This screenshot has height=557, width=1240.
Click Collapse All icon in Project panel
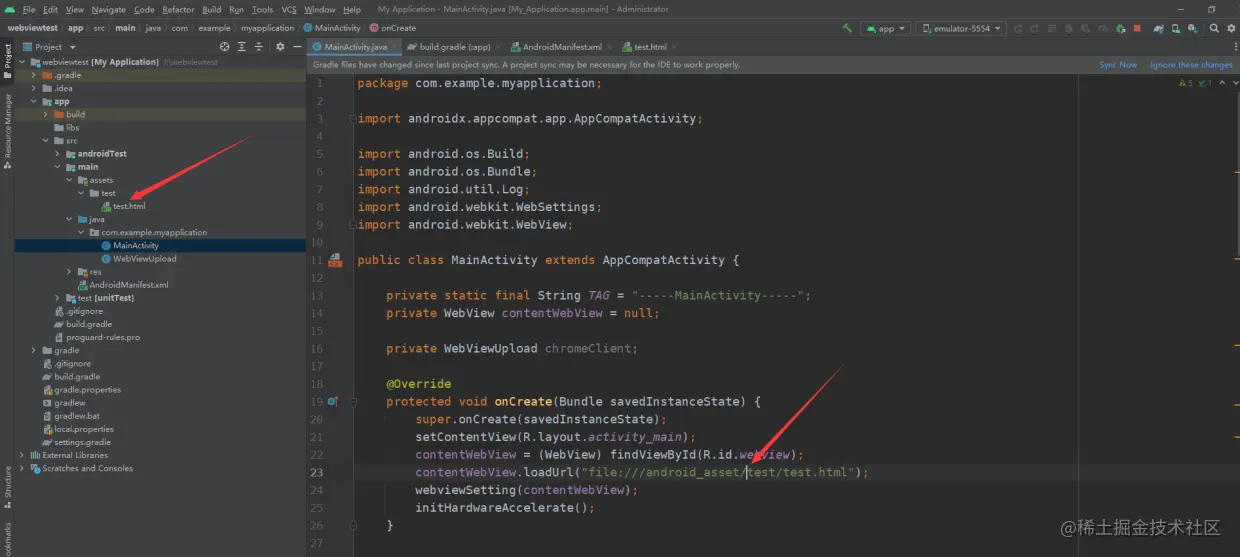257,46
